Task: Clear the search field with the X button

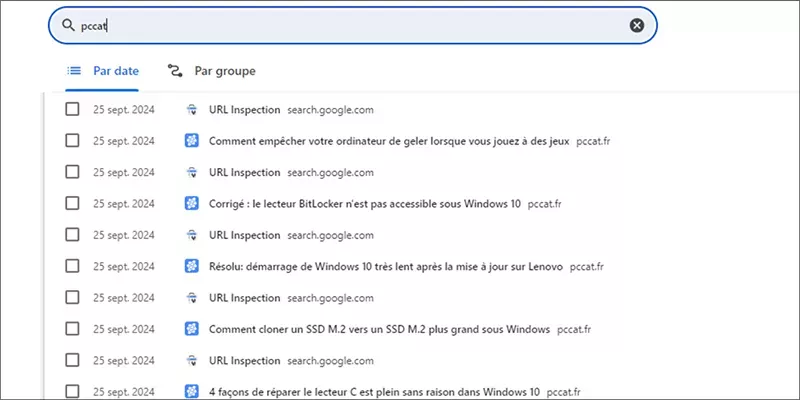Action: click(x=636, y=25)
